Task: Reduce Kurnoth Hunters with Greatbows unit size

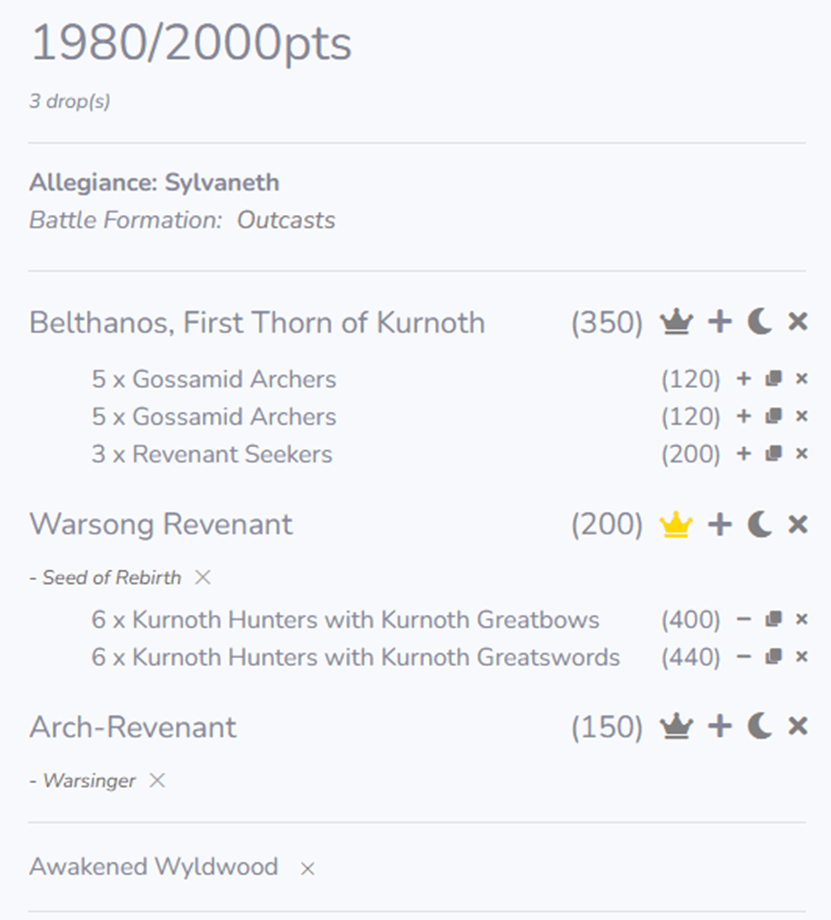Action: coord(743,620)
